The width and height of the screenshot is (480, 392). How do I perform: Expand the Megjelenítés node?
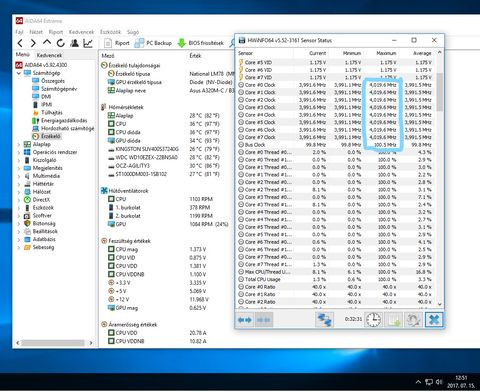[19, 168]
